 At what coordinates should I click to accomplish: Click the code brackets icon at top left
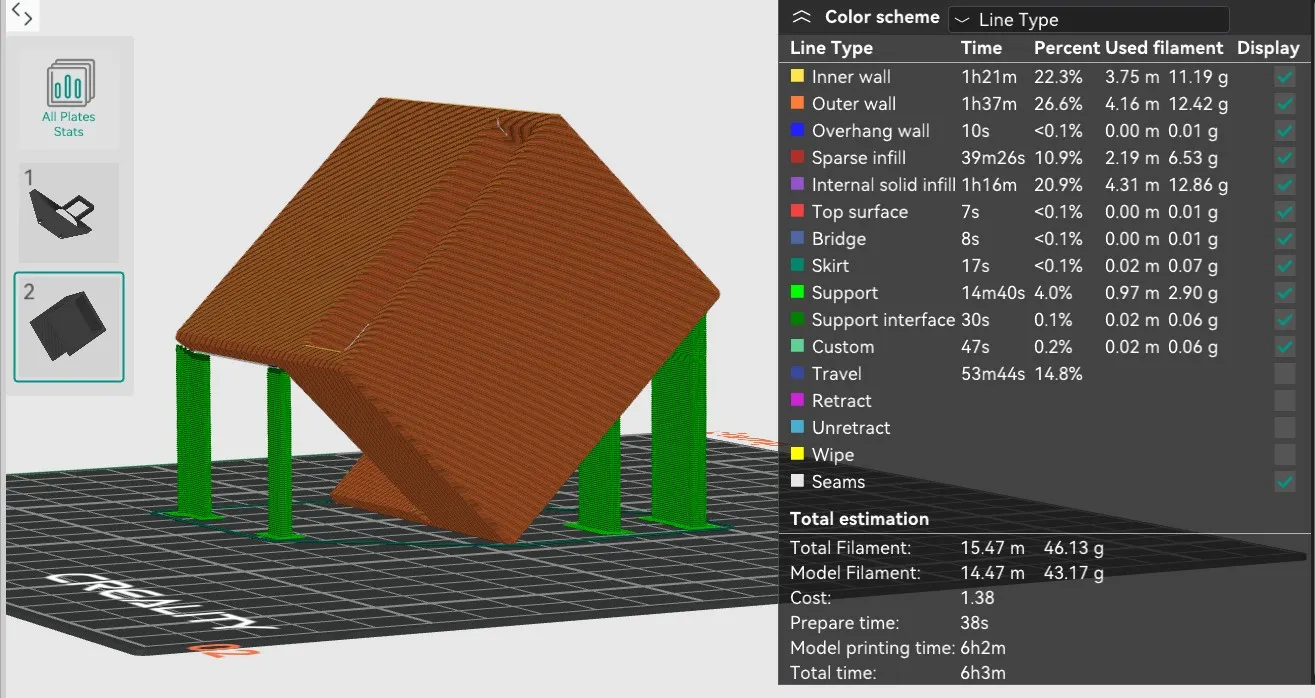tap(22, 16)
